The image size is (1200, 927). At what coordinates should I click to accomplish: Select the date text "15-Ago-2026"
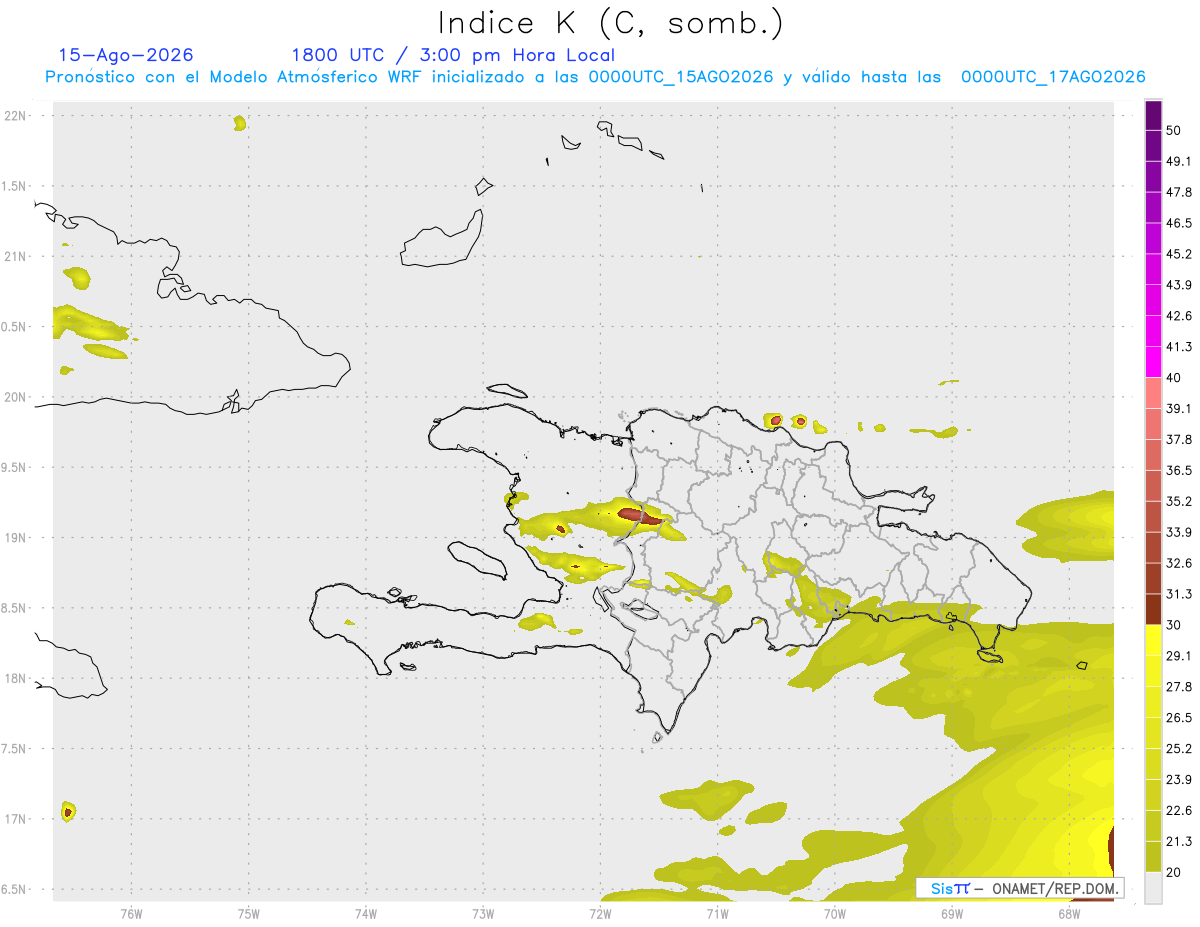tap(126, 55)
